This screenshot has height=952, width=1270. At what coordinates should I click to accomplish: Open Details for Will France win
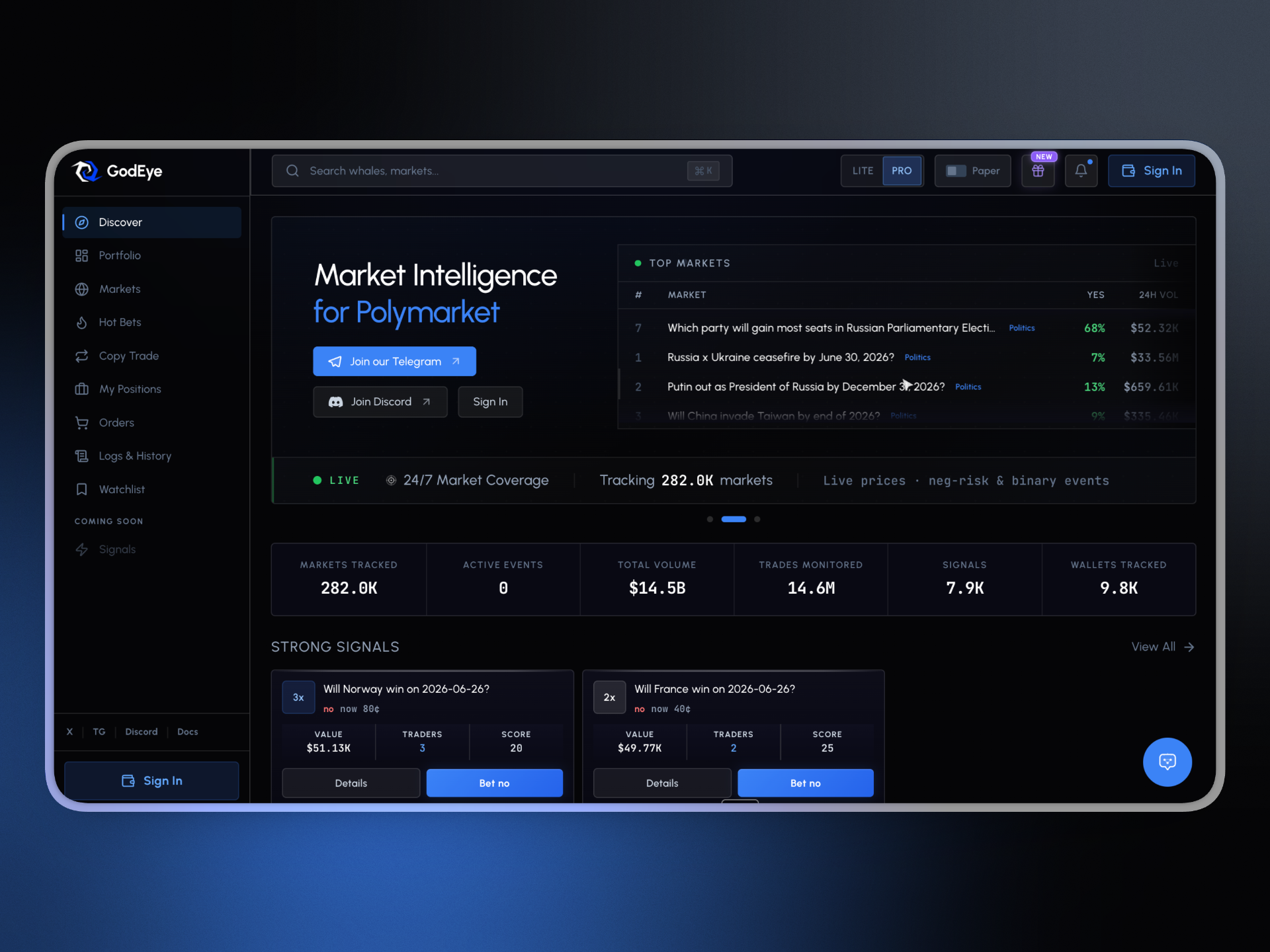(662, 783)
